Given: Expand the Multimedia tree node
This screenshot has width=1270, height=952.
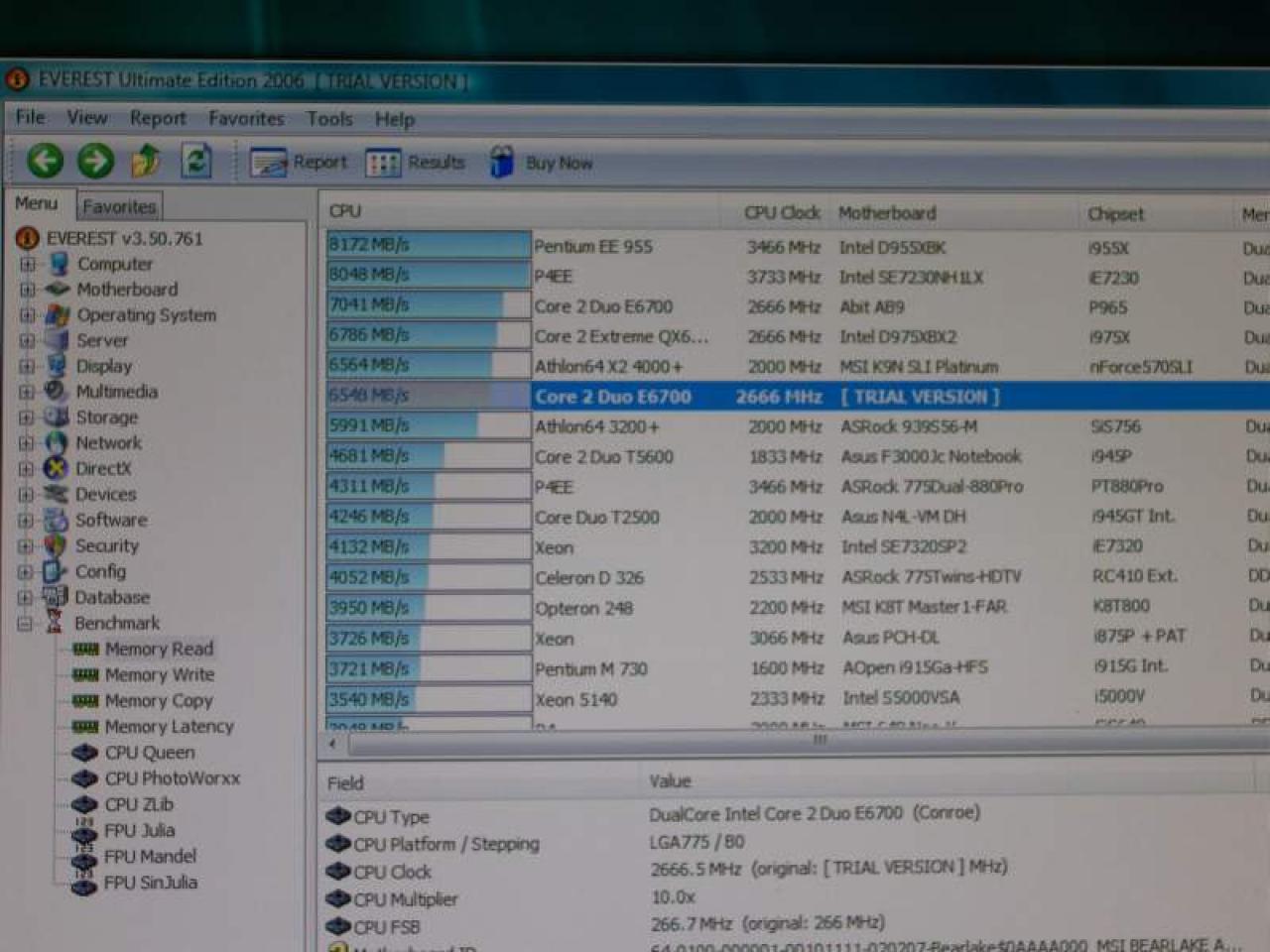Looking at the screenshot, I should (28, 392).
